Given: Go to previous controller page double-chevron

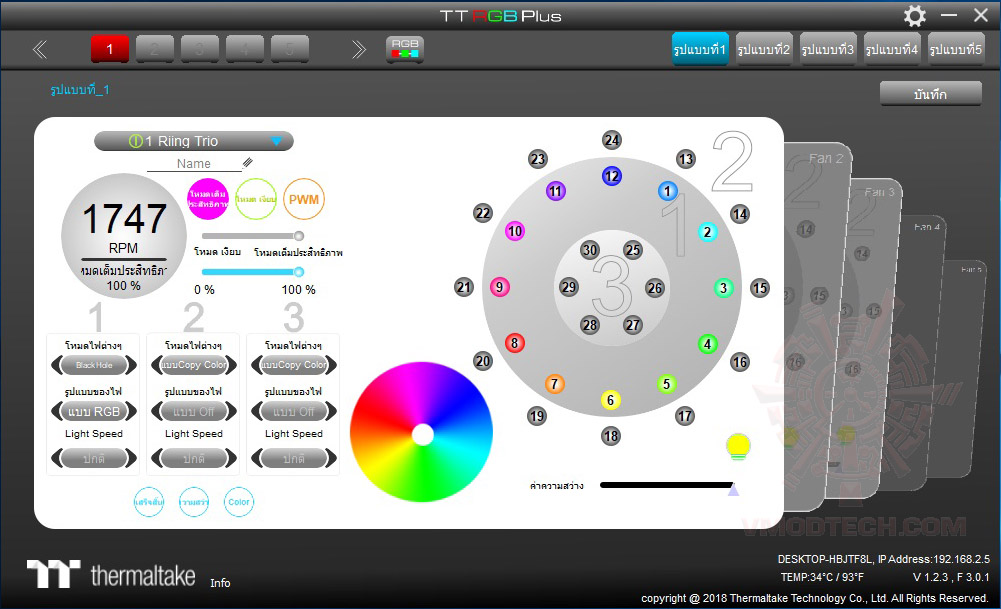Looking at the screenshot, I should (40, 49).
